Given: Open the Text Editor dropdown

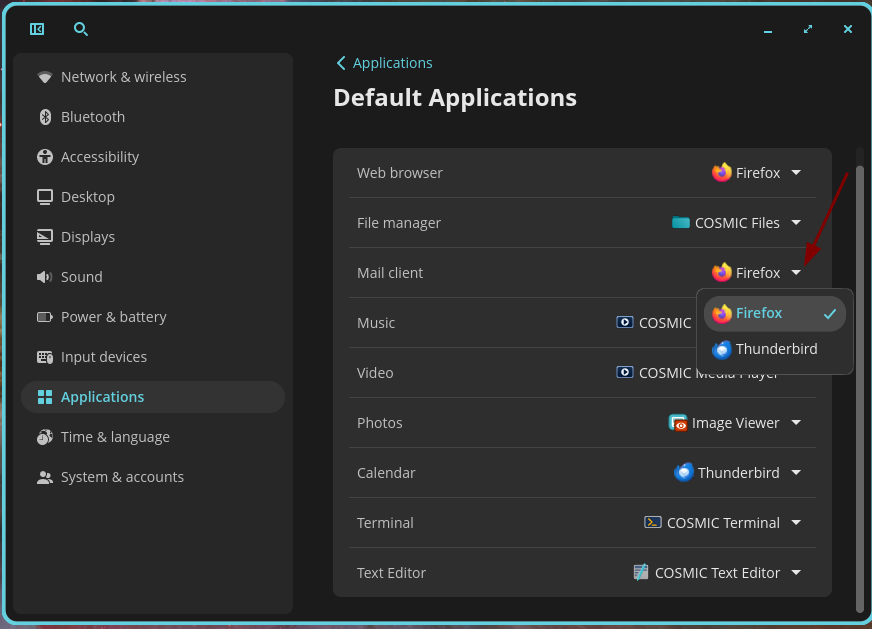Looking at the screenshot, I should pos(796,572).
